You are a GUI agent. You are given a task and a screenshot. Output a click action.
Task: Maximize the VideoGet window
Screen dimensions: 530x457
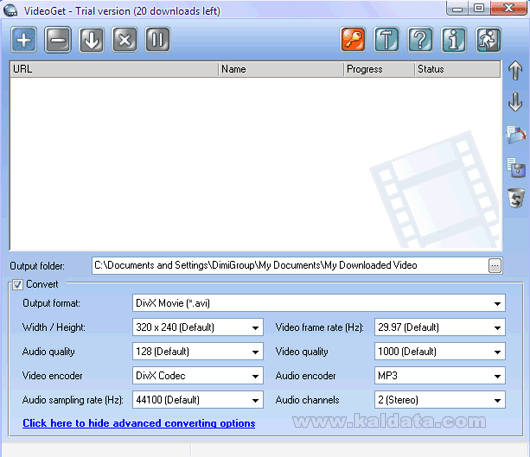tap(479, 8)
